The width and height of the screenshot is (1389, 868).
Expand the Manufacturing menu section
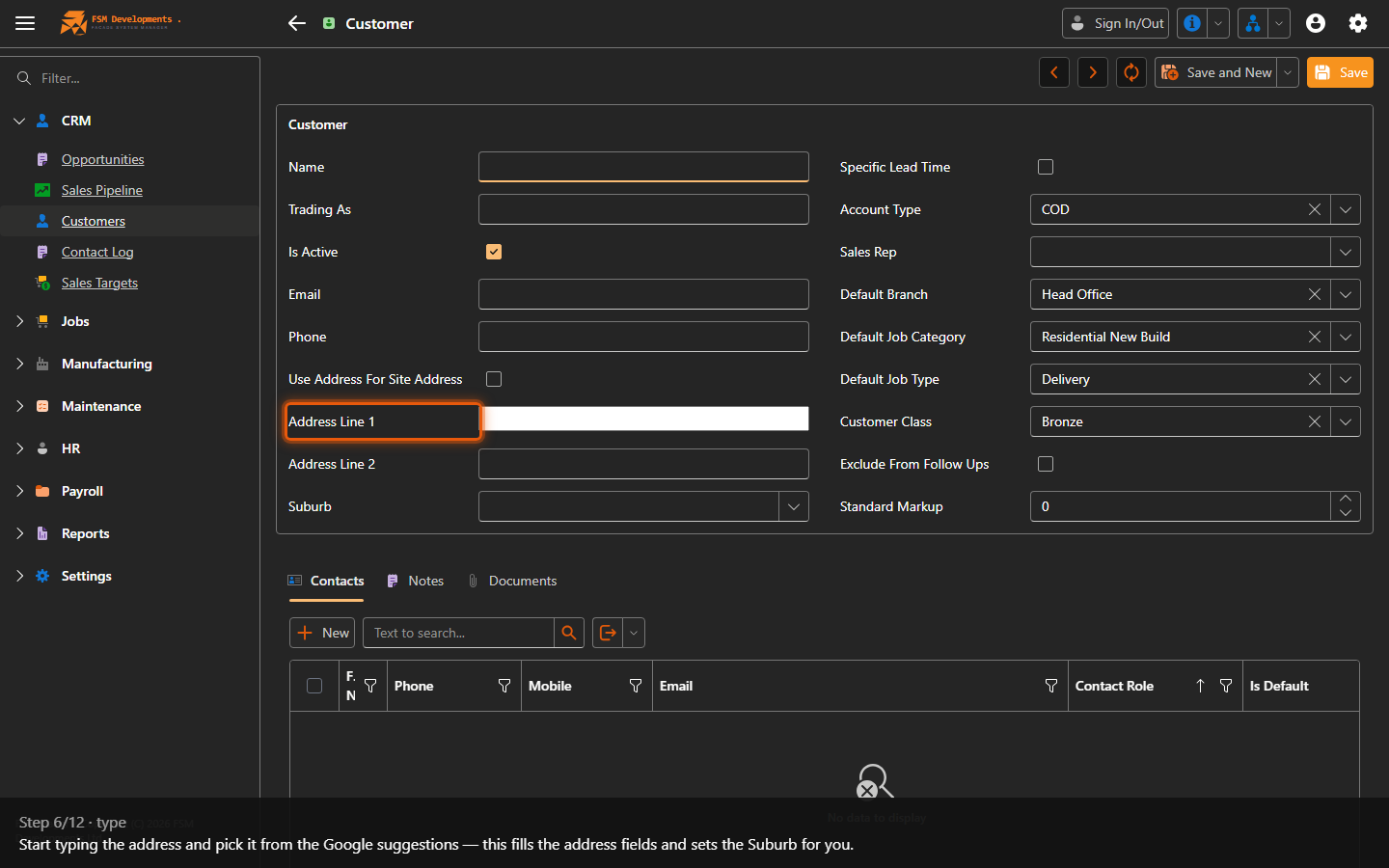pyautogui.click(x=19, y=364)
